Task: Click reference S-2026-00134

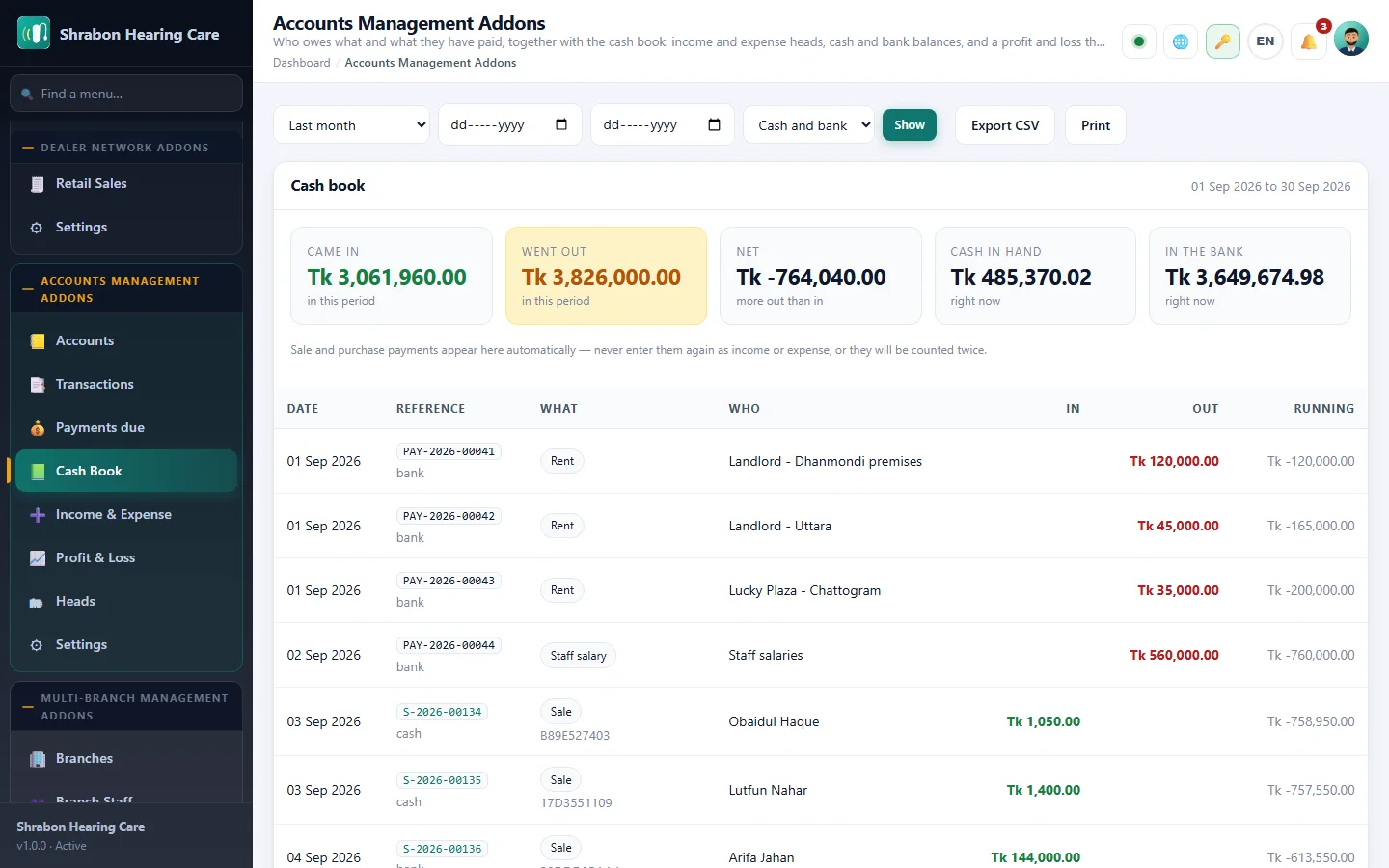Action: [x=442, y=712]
